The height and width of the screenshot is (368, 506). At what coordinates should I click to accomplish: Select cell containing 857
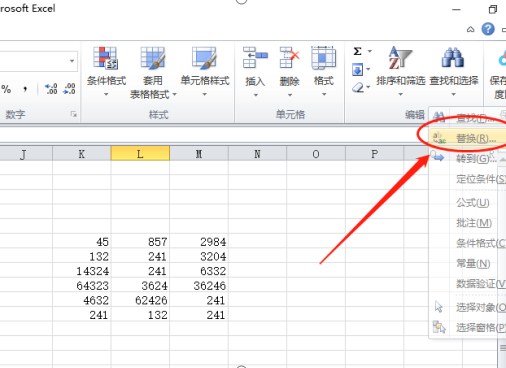pos(140,241)
